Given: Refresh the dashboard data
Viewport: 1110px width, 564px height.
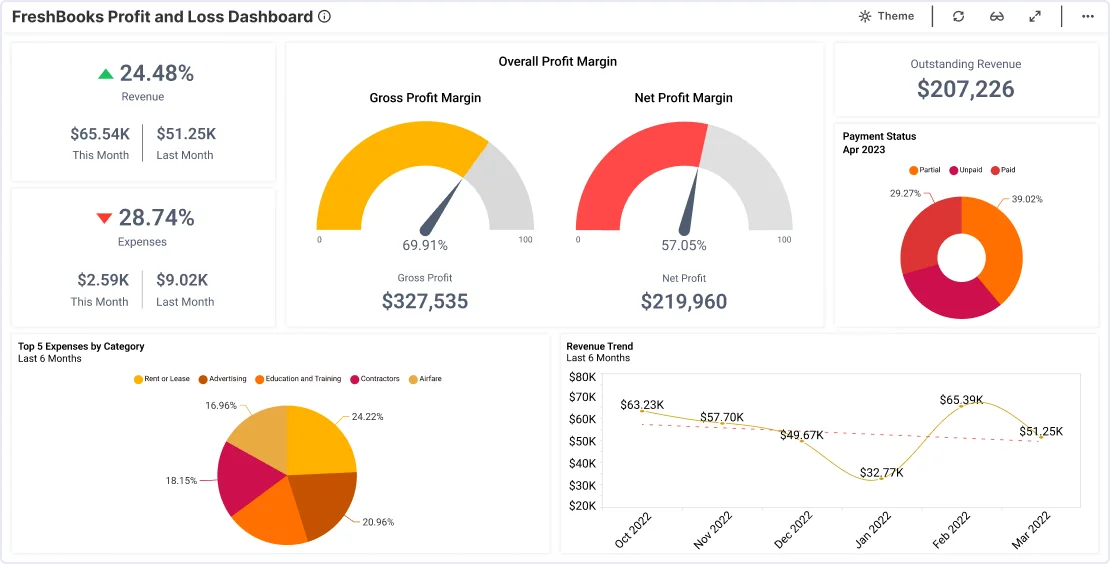Looking at the screenshot, I should (x=958, y=16).
